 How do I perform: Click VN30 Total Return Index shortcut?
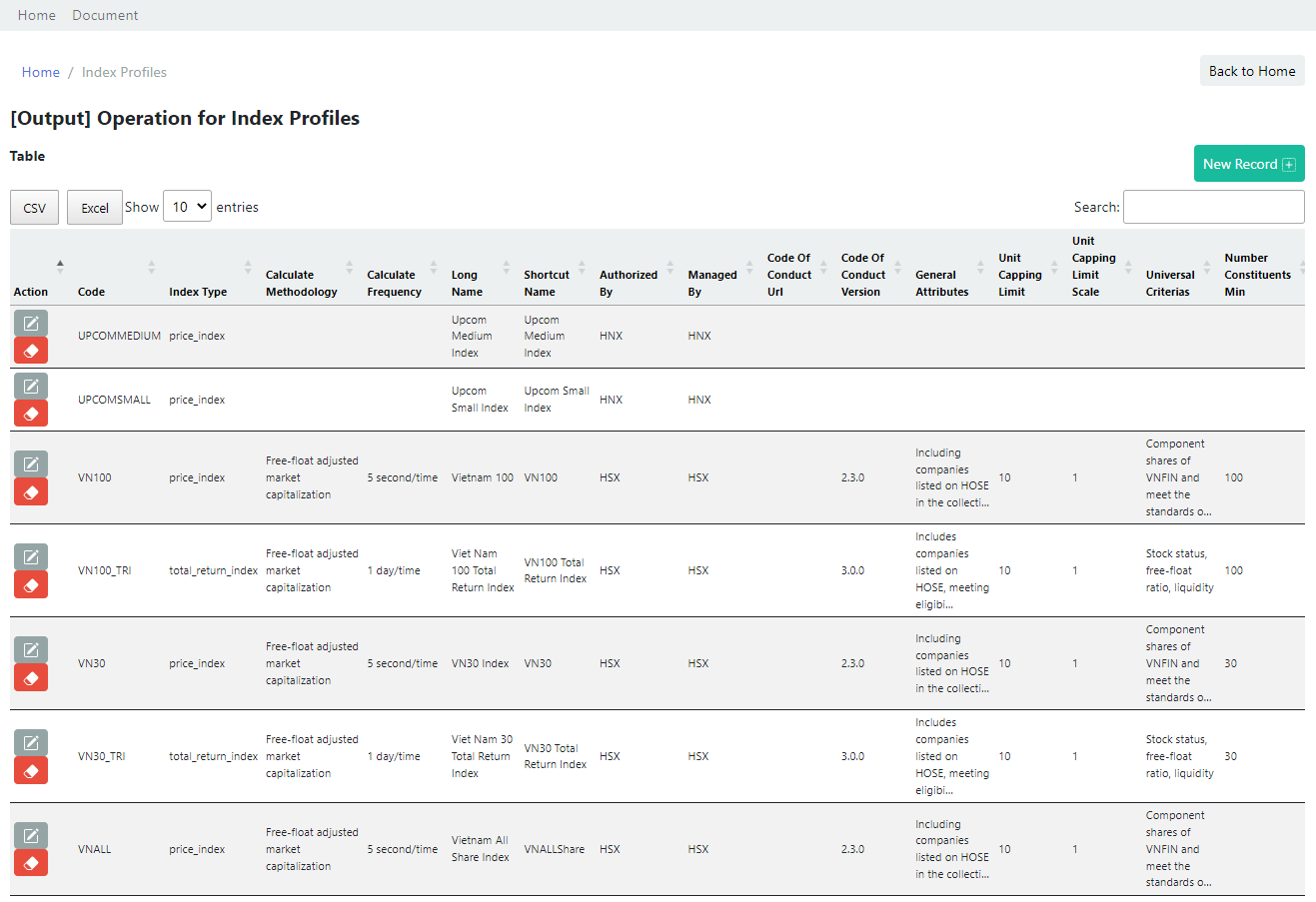point(556,756)
